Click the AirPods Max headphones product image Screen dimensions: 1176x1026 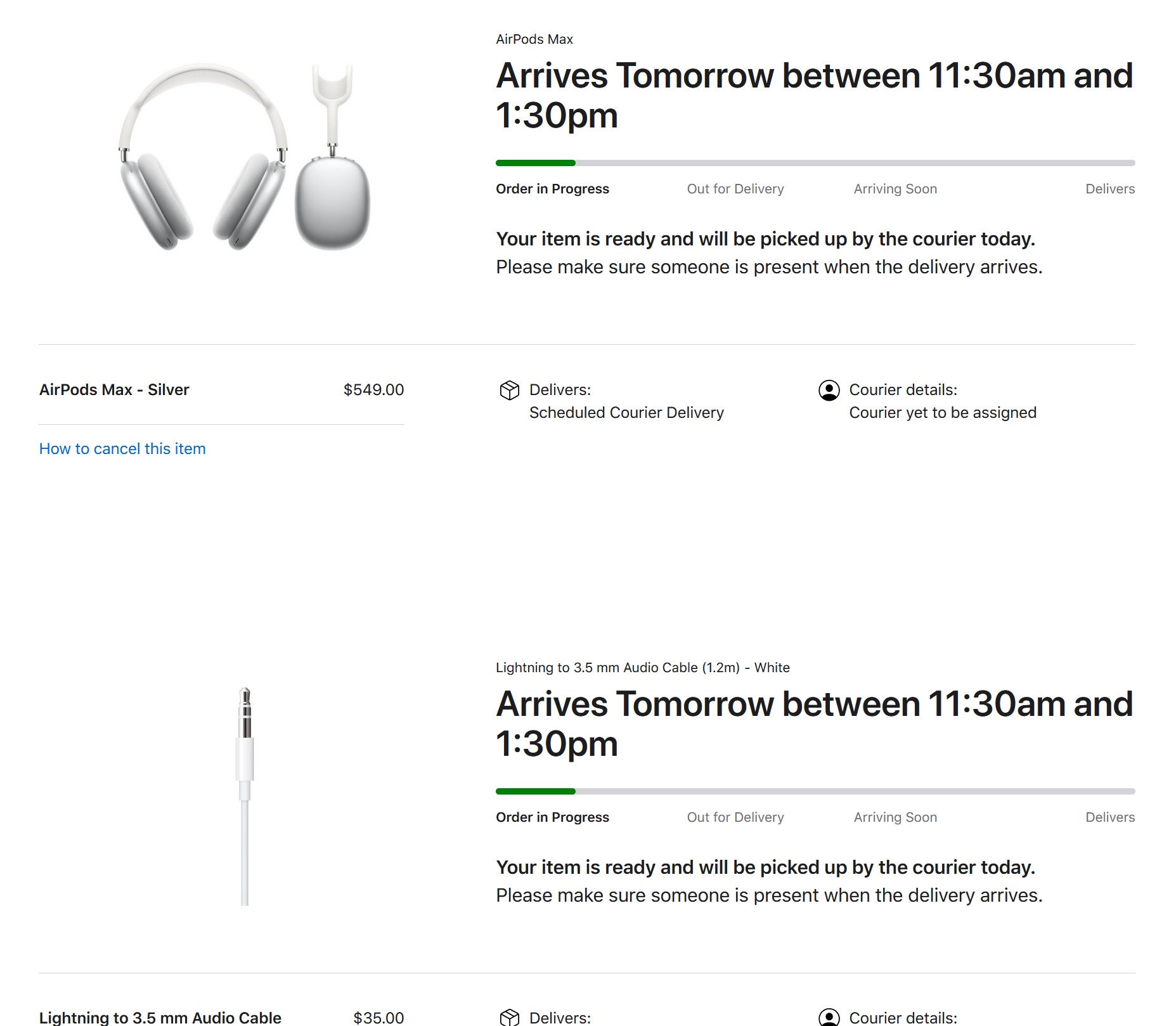click(x=244, y=157)
